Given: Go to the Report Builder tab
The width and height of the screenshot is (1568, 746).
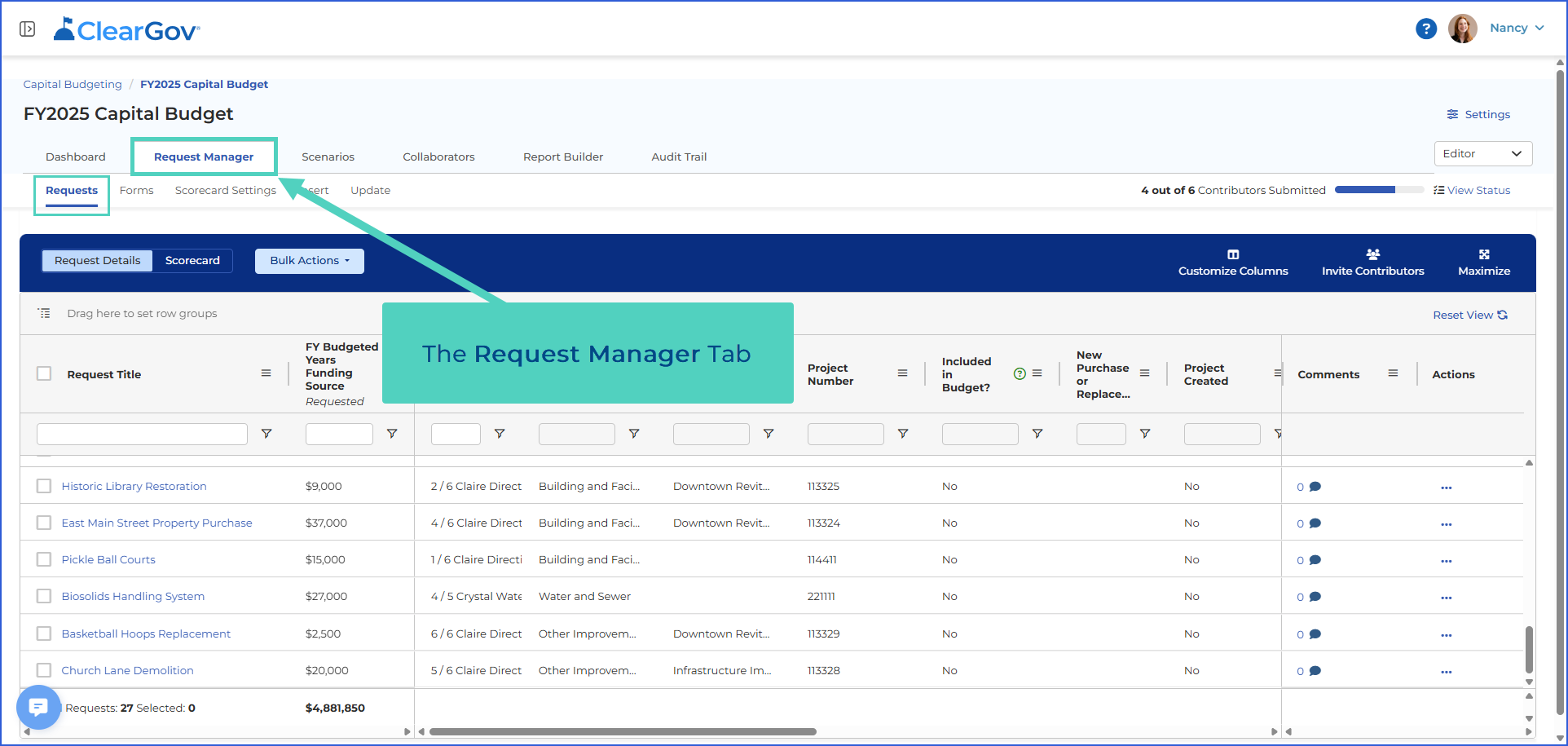Looking at the screenshot, I should point(563,157).
